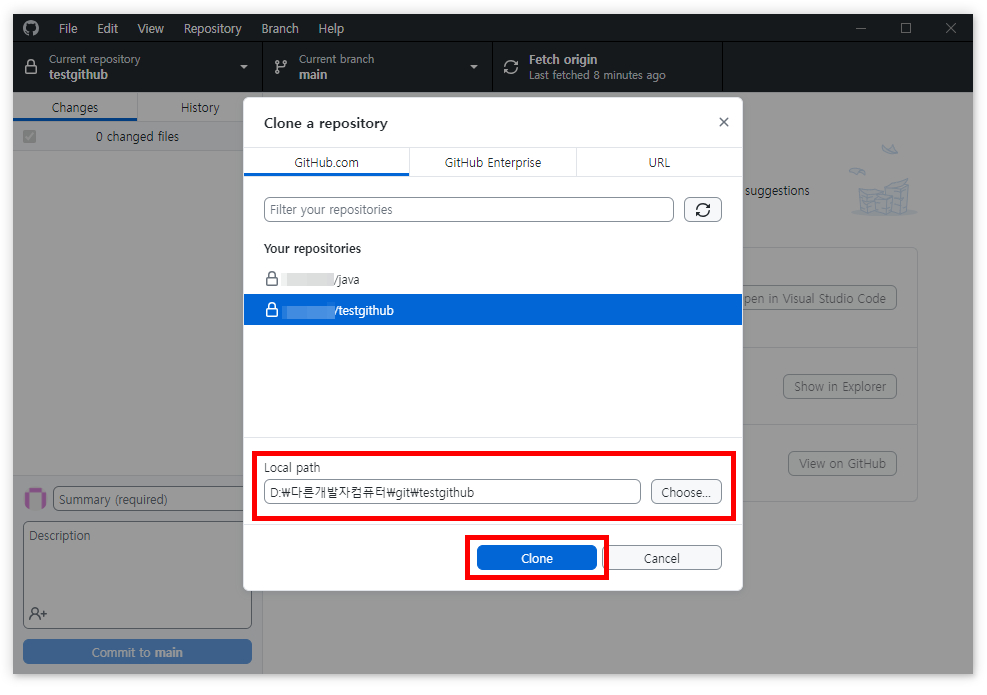
Task: Click the Summary (required) field
Action: pos(149,499)
